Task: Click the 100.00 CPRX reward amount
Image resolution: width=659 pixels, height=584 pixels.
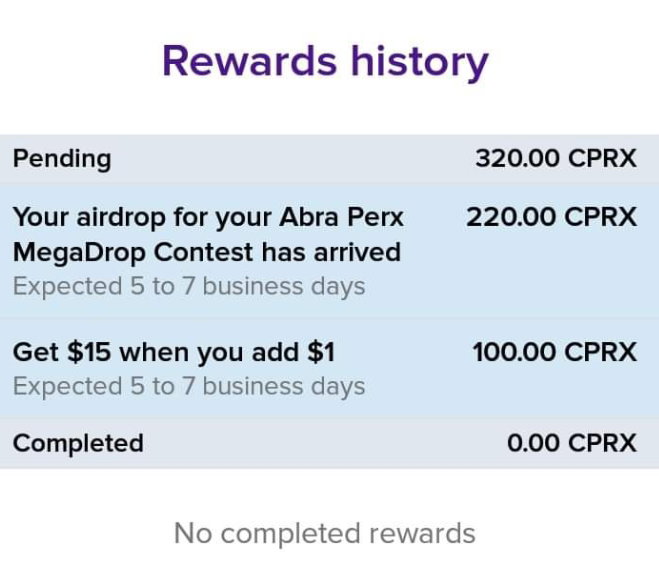Action: point(554,352)
